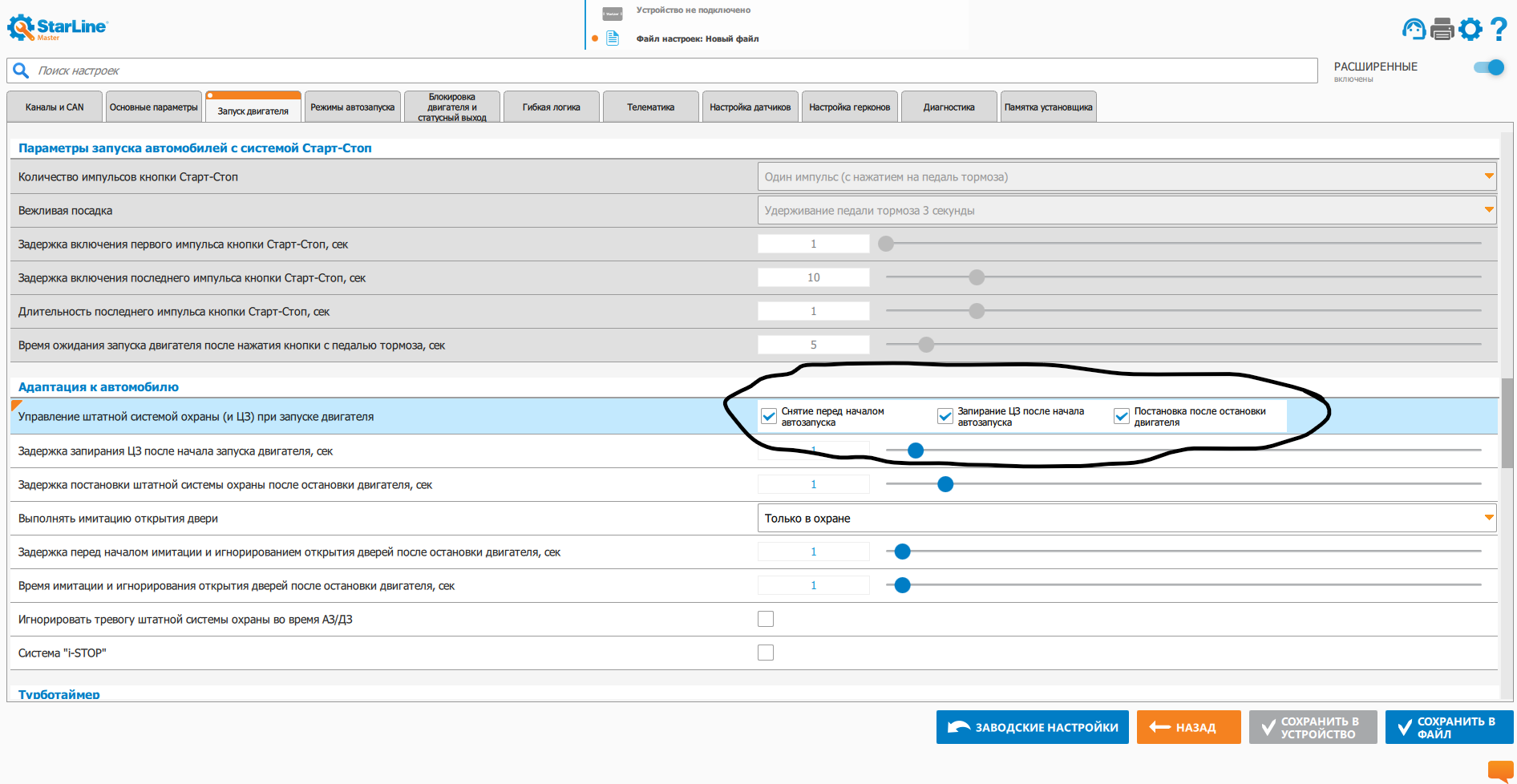Open Памятка установщика tab
The height and width of the screenshot is (784, 1517).
(x=1049, y=107)
